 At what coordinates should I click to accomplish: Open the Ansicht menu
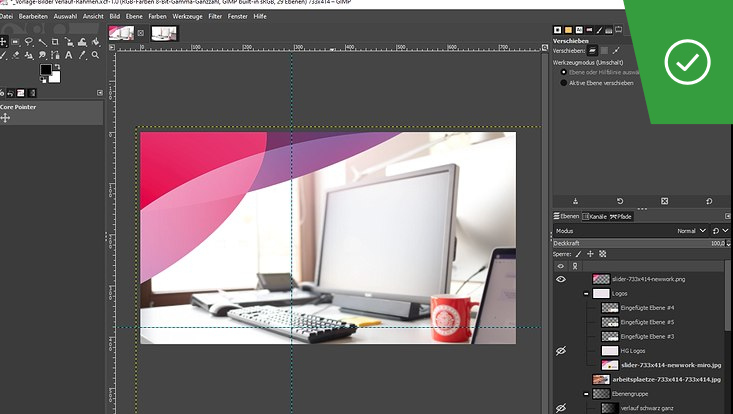click(x=93, y=16)
